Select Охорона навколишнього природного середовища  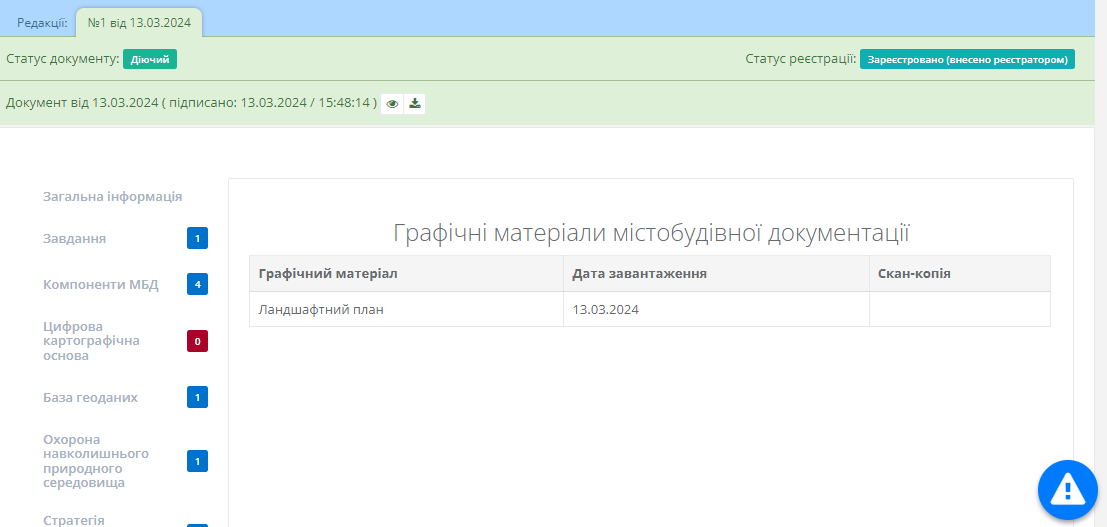pos(96,461)
